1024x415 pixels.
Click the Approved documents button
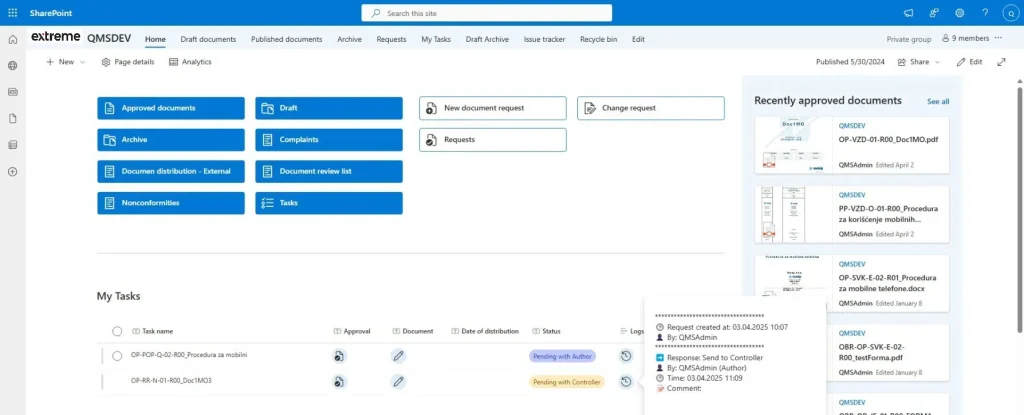pyautogui.click(x=171, y=108)
